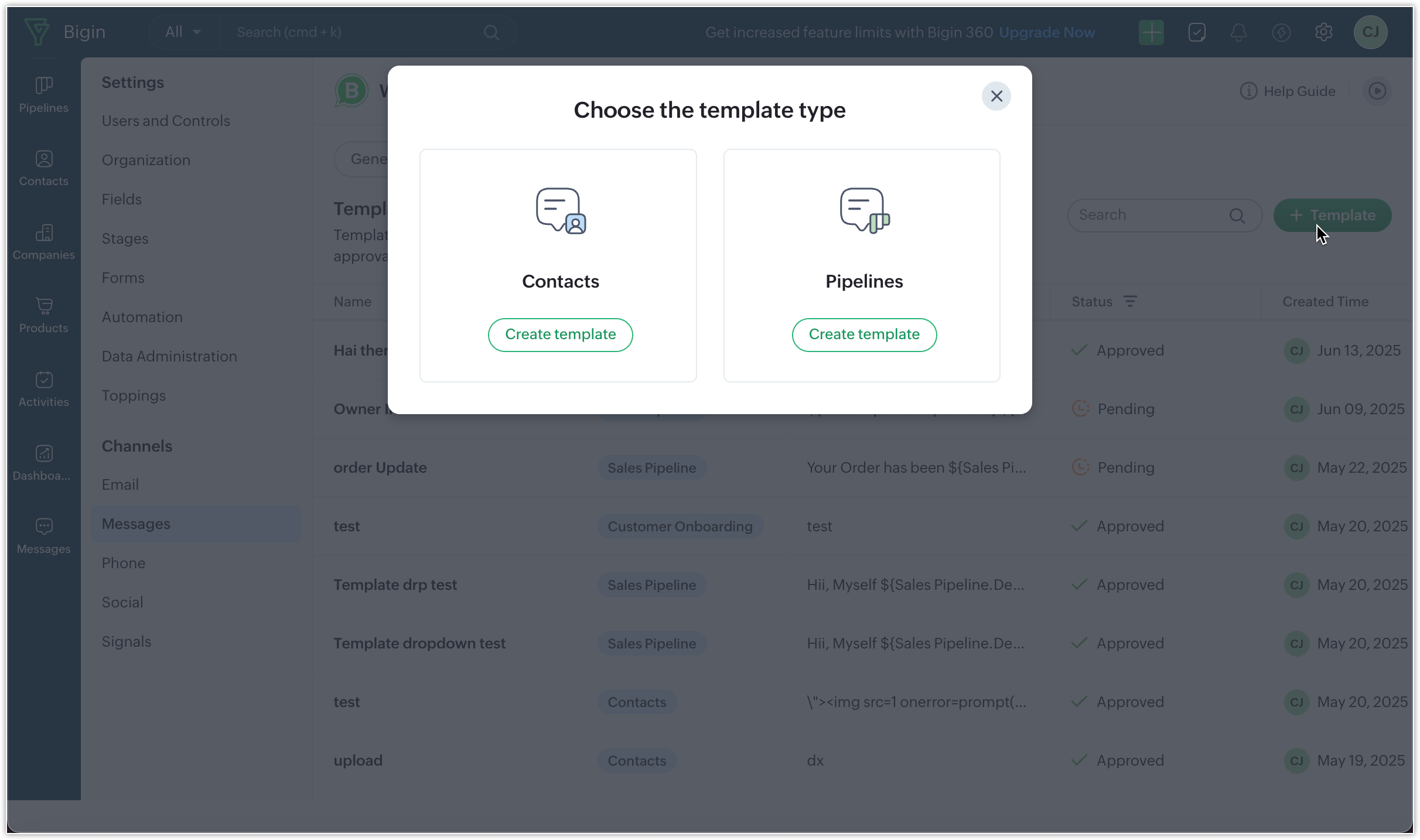Select Automation in Settings menu
This screenshot has width=1420, height=840.
point(142,317)
